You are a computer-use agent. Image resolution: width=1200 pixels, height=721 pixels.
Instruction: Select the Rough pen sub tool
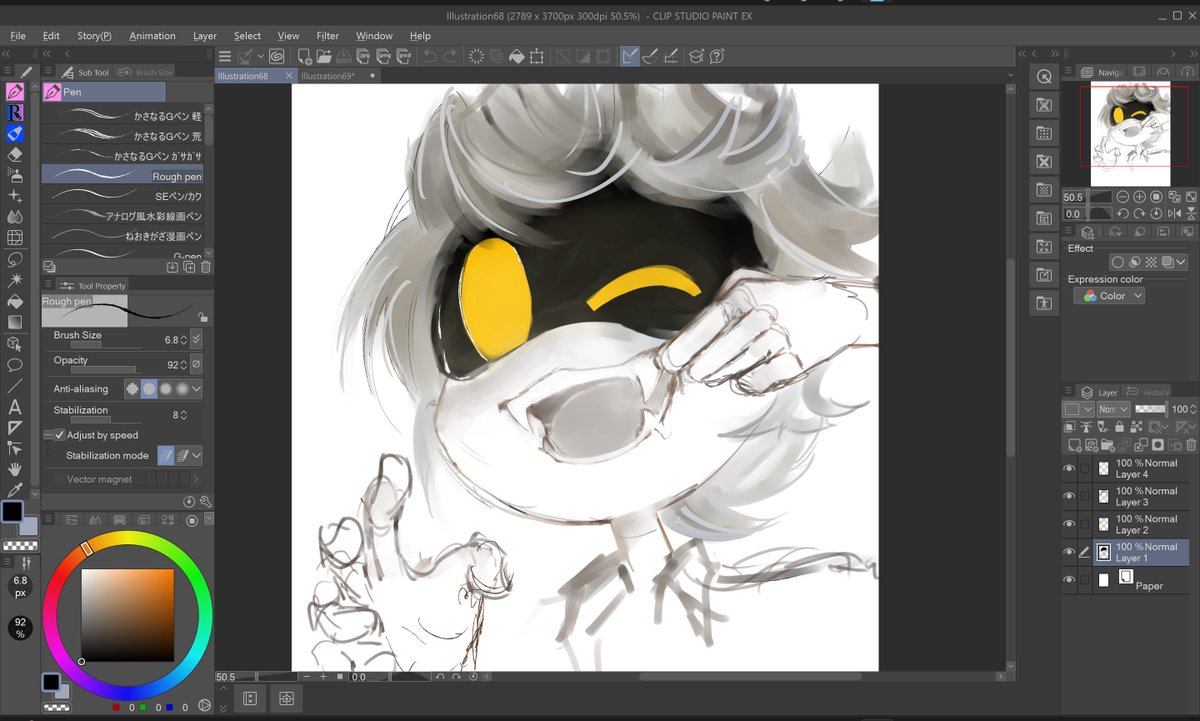[124, 175]
